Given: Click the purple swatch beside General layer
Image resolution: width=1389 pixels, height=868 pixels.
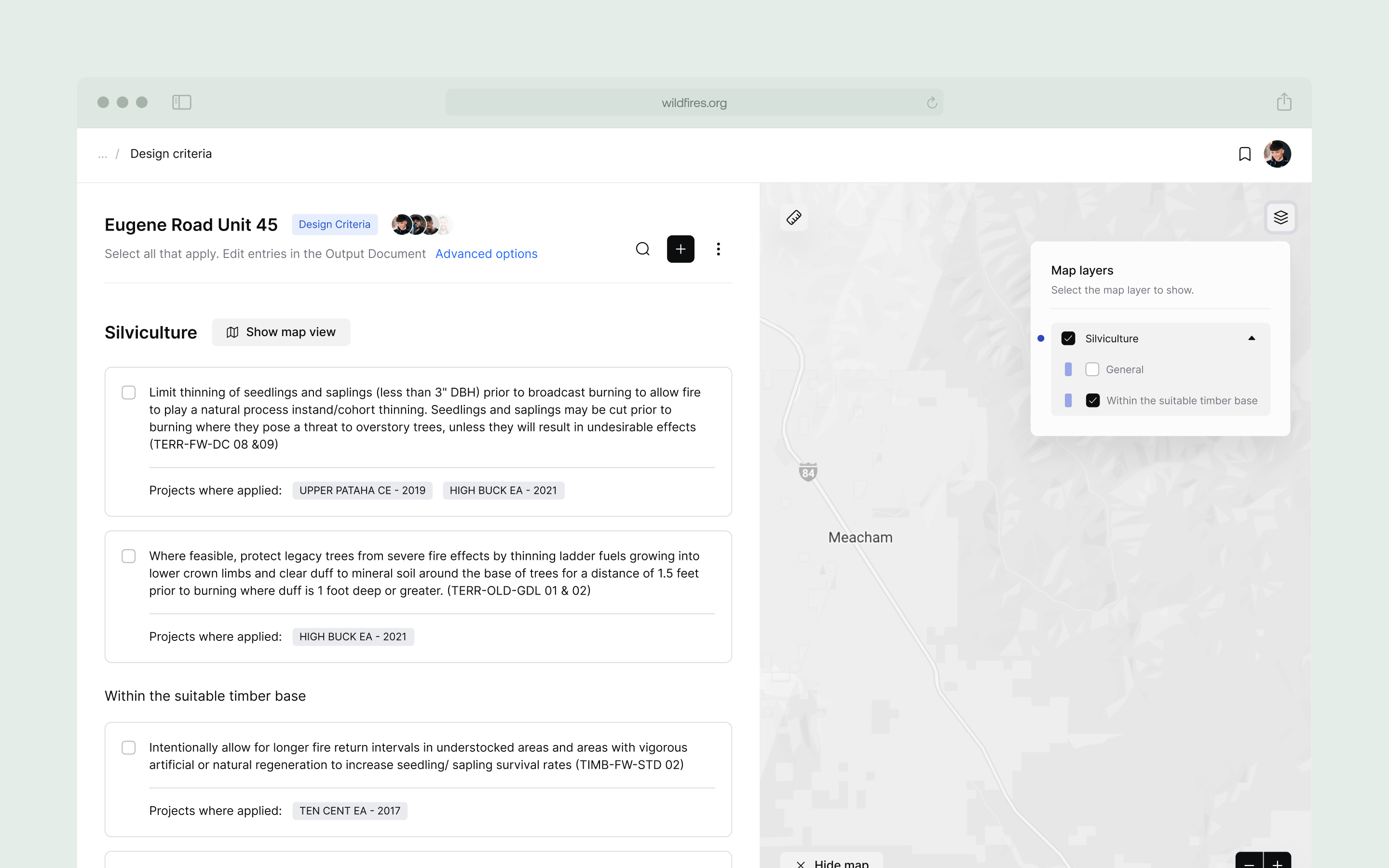Looking at the screenshot, I should 1068,370.
